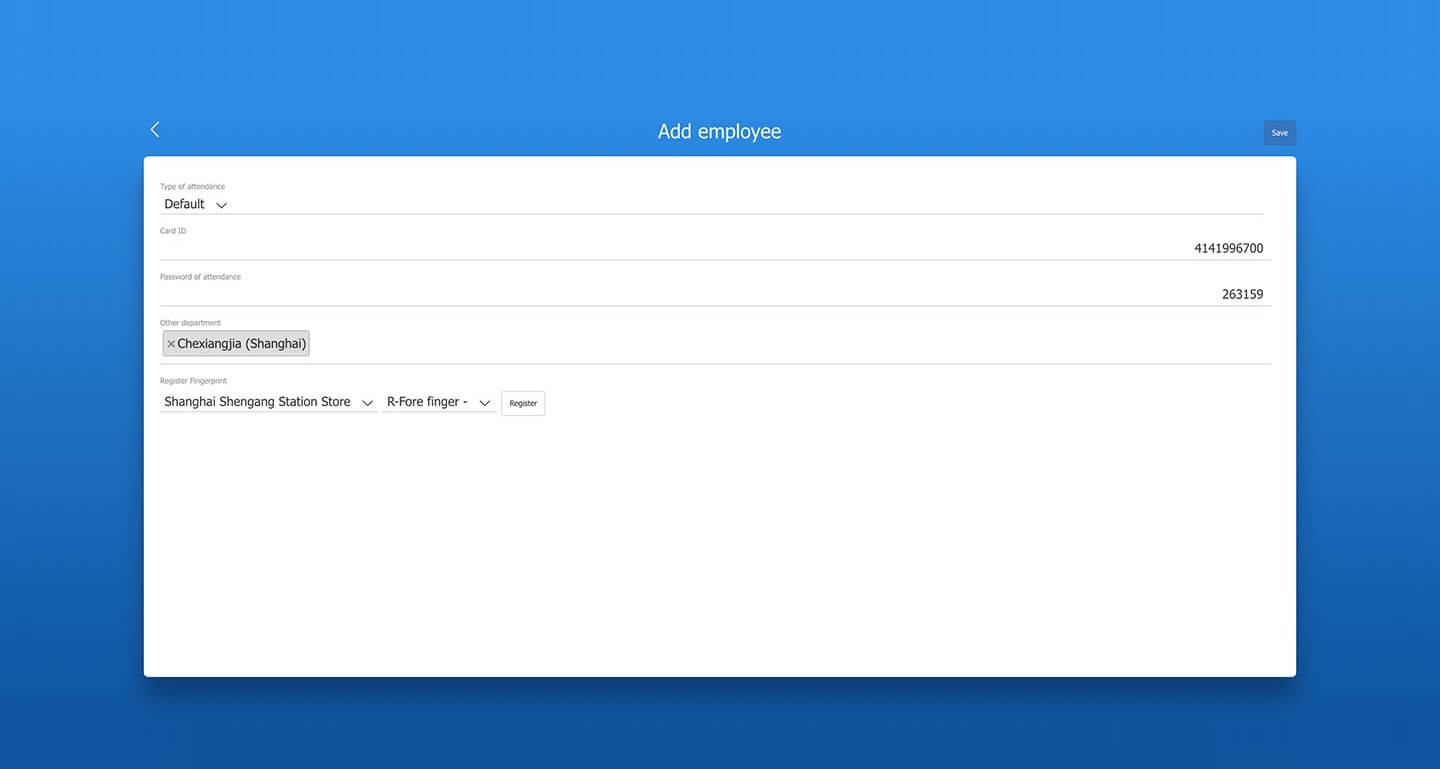Expand the chevron beside R-Fore finger
Image resolution: width=1440 pixels, height=769 pixels.
point(485,403)
